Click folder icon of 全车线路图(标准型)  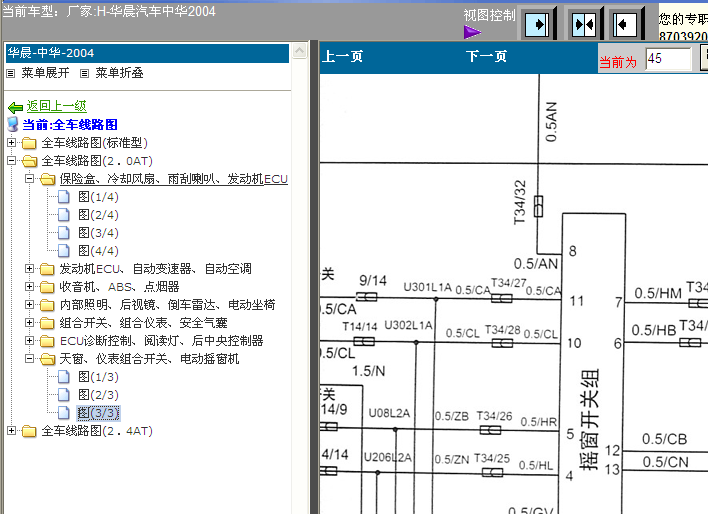coord(29,143)
